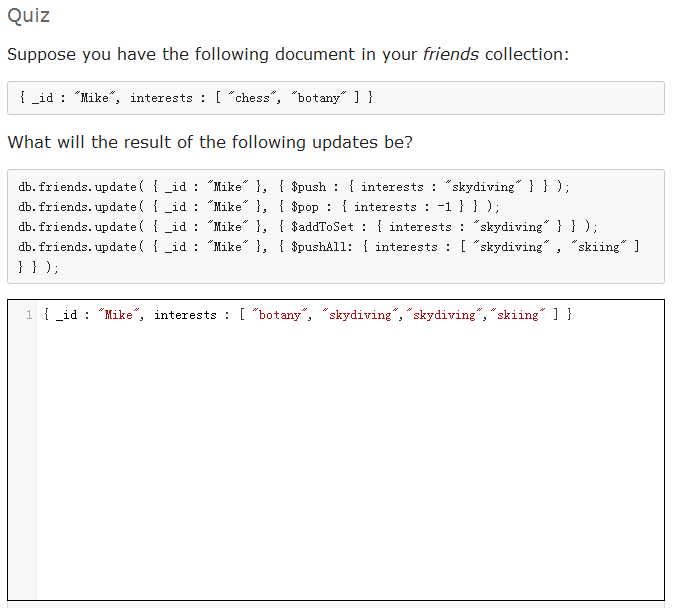Click "chess" in the sample document
678x608 pixels.
249,98
